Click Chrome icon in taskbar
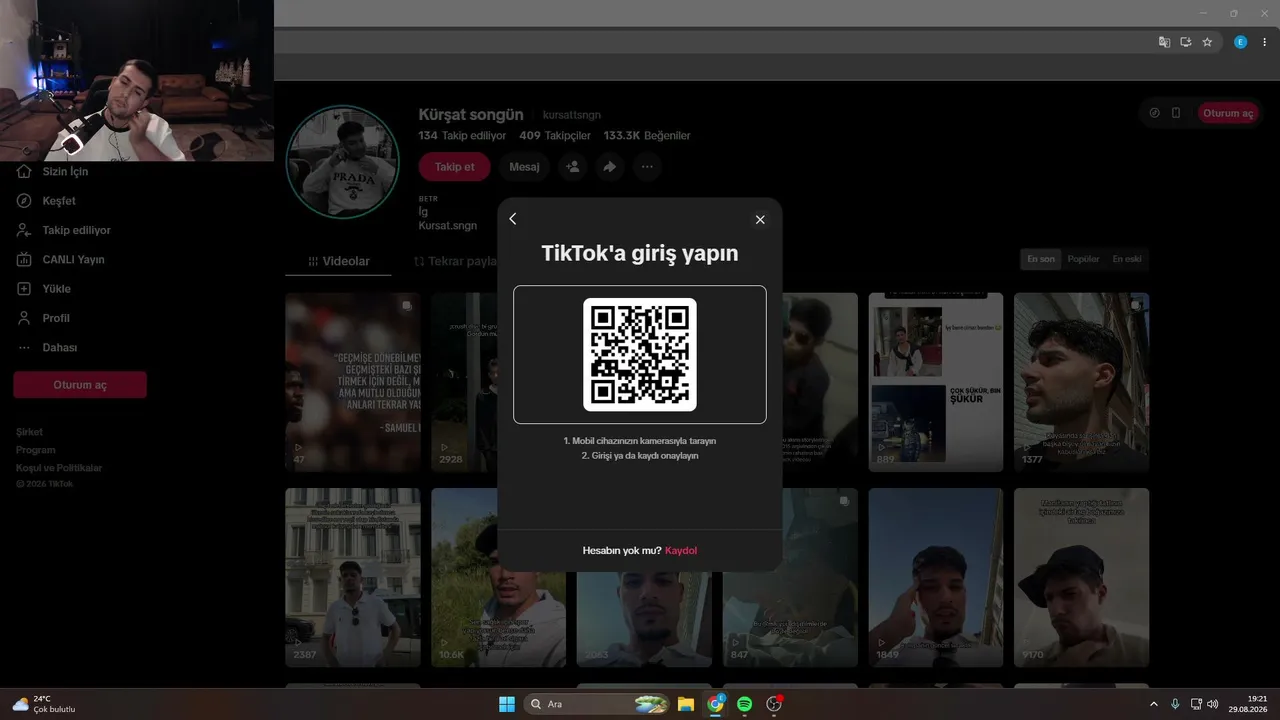 coord(716,704)
